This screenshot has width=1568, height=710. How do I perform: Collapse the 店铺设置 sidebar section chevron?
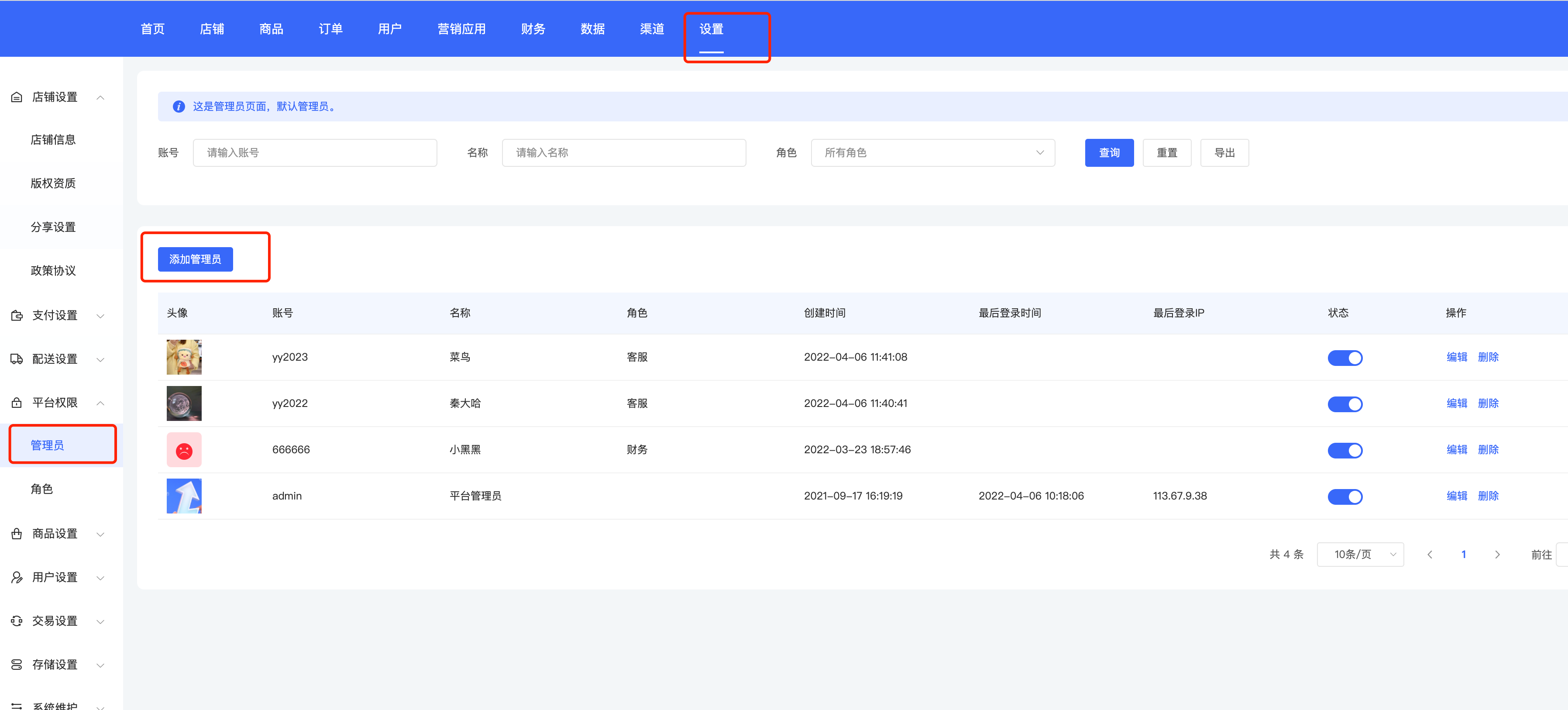pyautogui.click(x=100, y=97)
